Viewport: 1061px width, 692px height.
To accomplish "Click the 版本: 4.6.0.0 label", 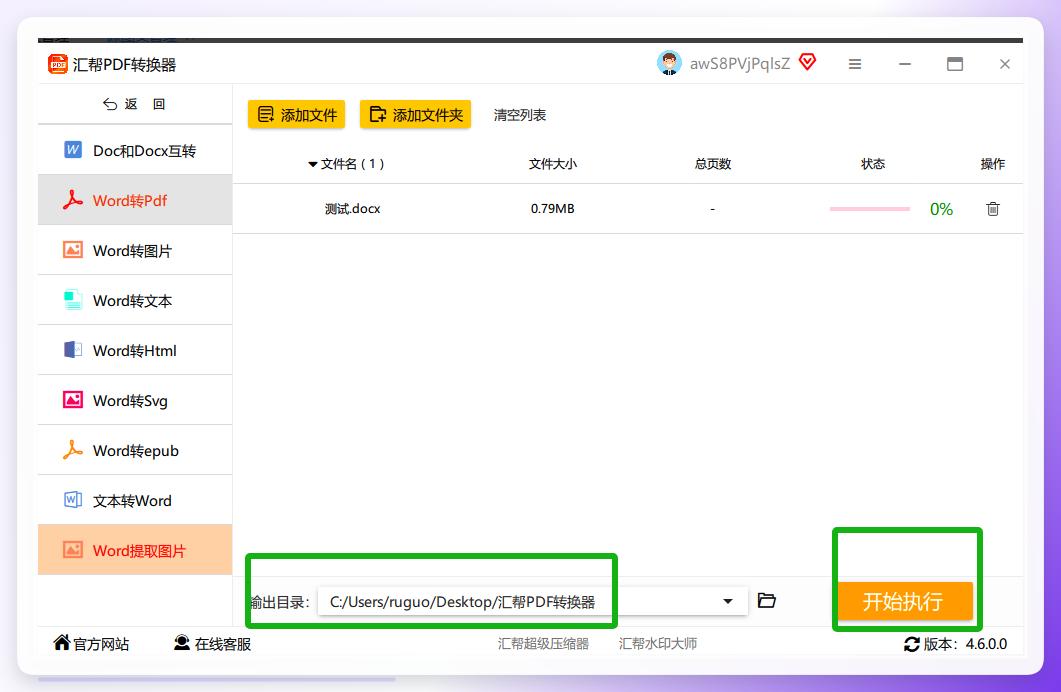I will pos(965,644).
